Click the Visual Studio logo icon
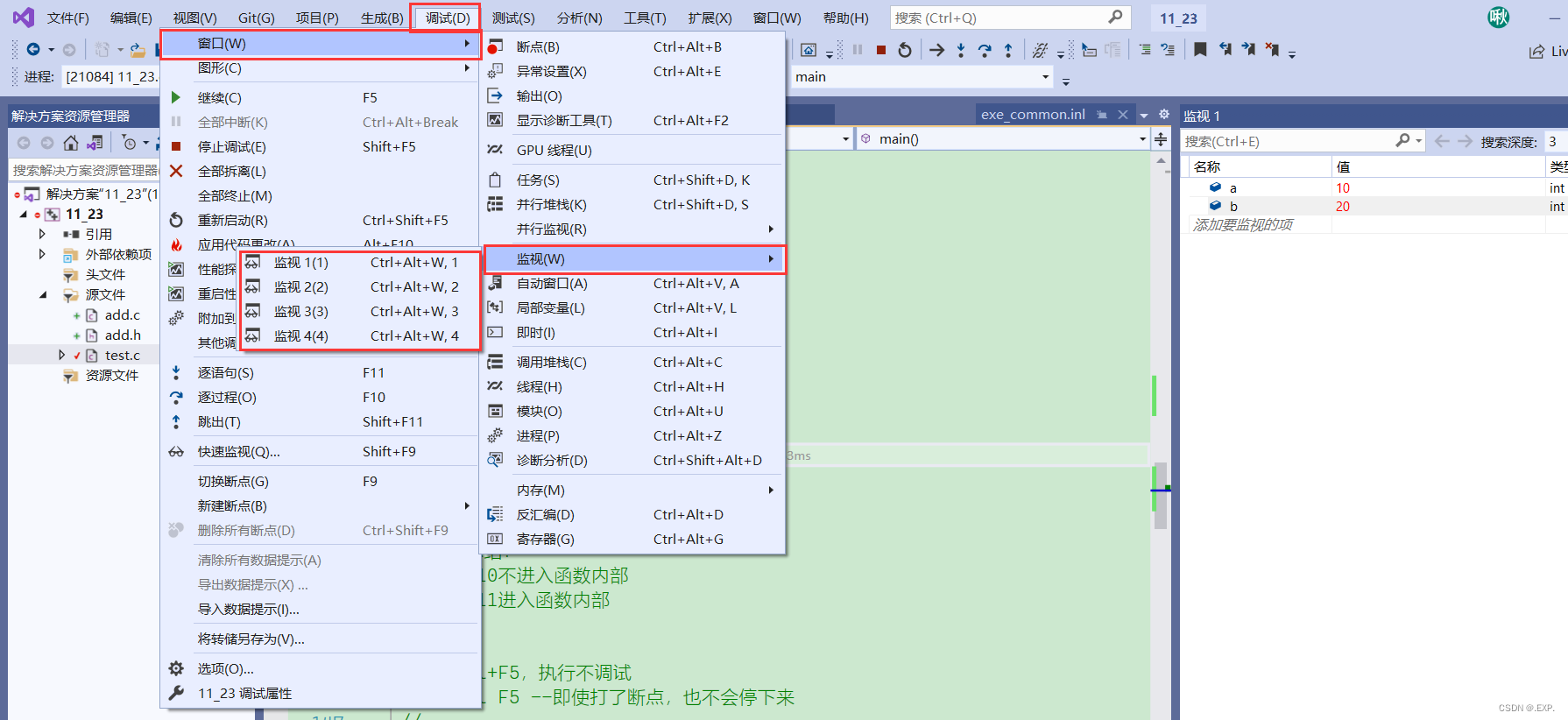Screen dimensions: 1568x720 click(x=24, y=17)
